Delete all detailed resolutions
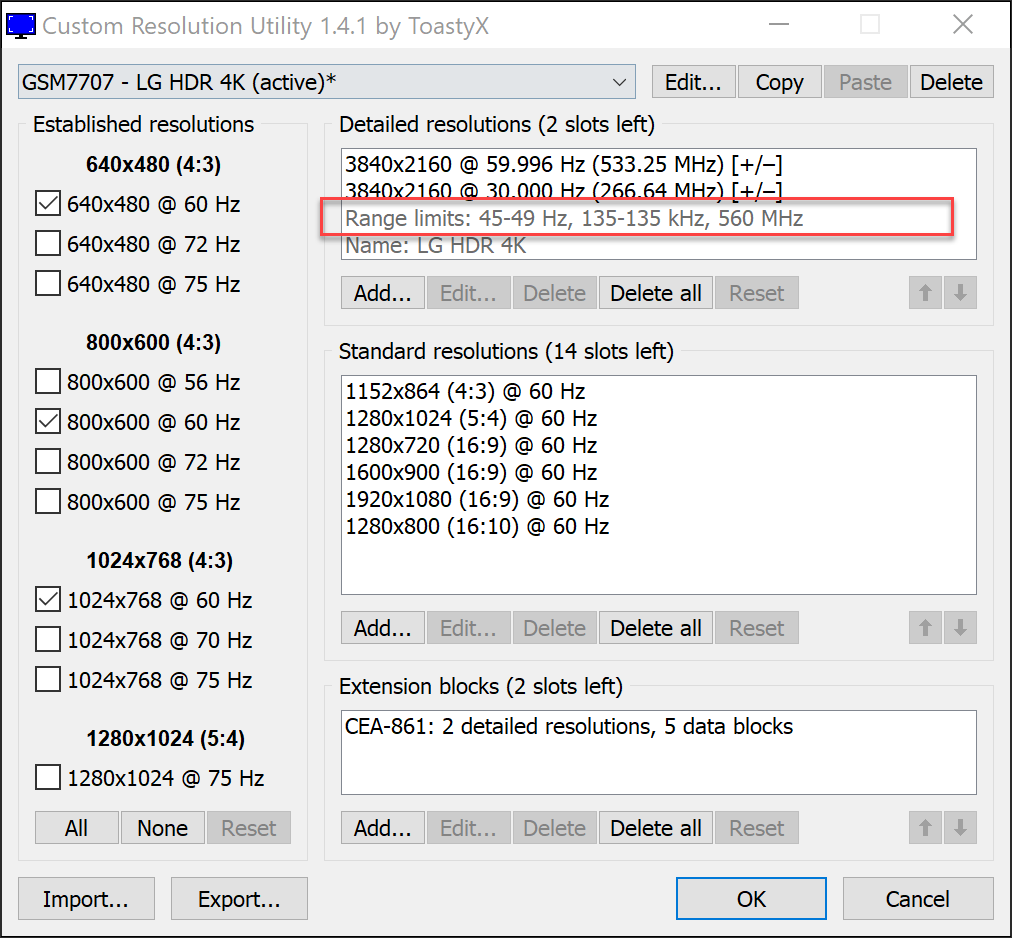1012x938 pixels. click(656, 294)
